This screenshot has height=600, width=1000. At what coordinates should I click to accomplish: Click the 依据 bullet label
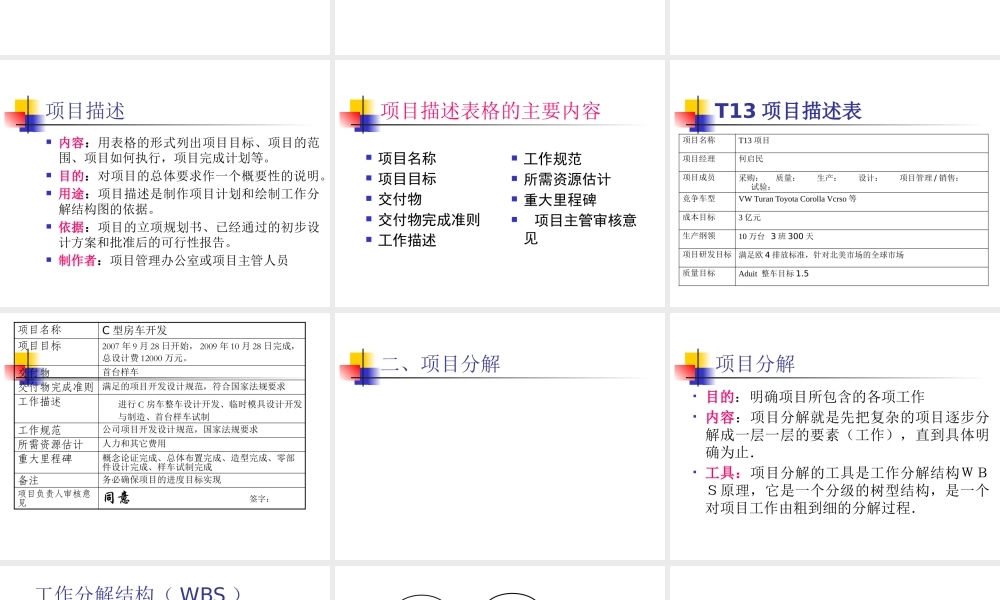71,227
